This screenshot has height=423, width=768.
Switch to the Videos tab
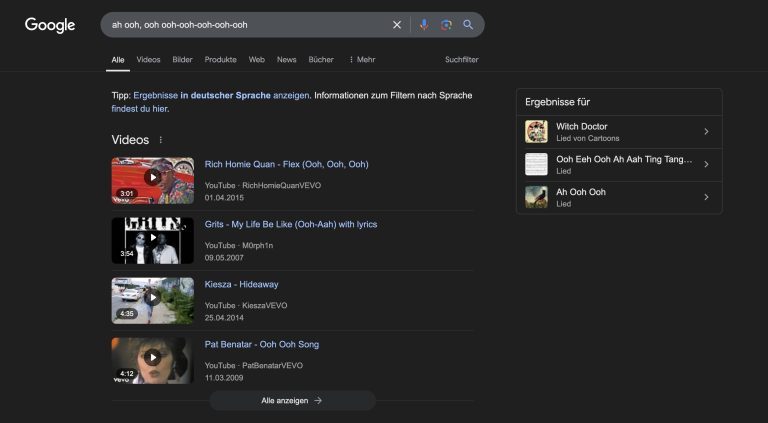click(x=148, y=60)
